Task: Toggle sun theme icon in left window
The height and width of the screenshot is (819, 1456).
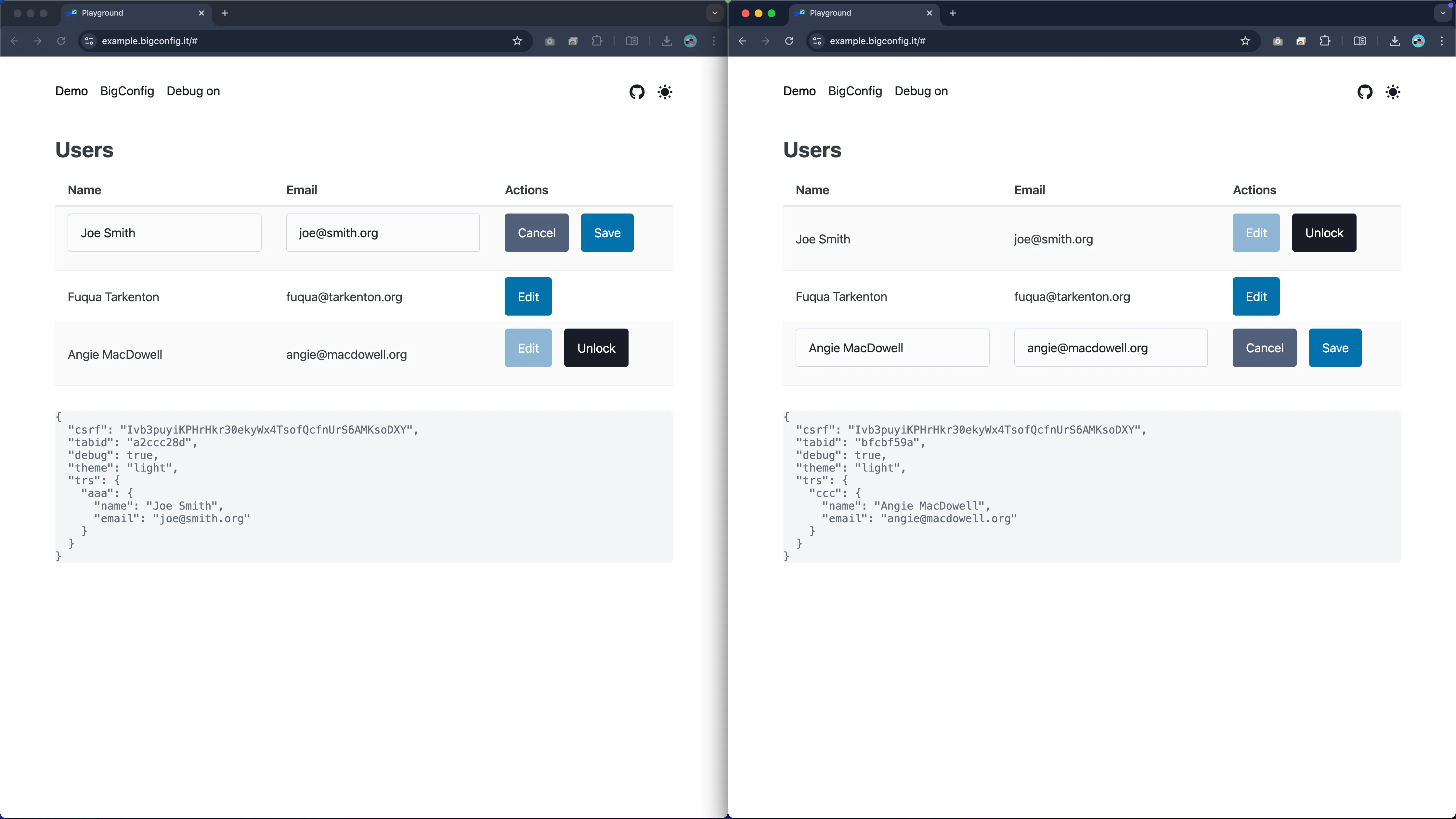Action: point(665,92)
